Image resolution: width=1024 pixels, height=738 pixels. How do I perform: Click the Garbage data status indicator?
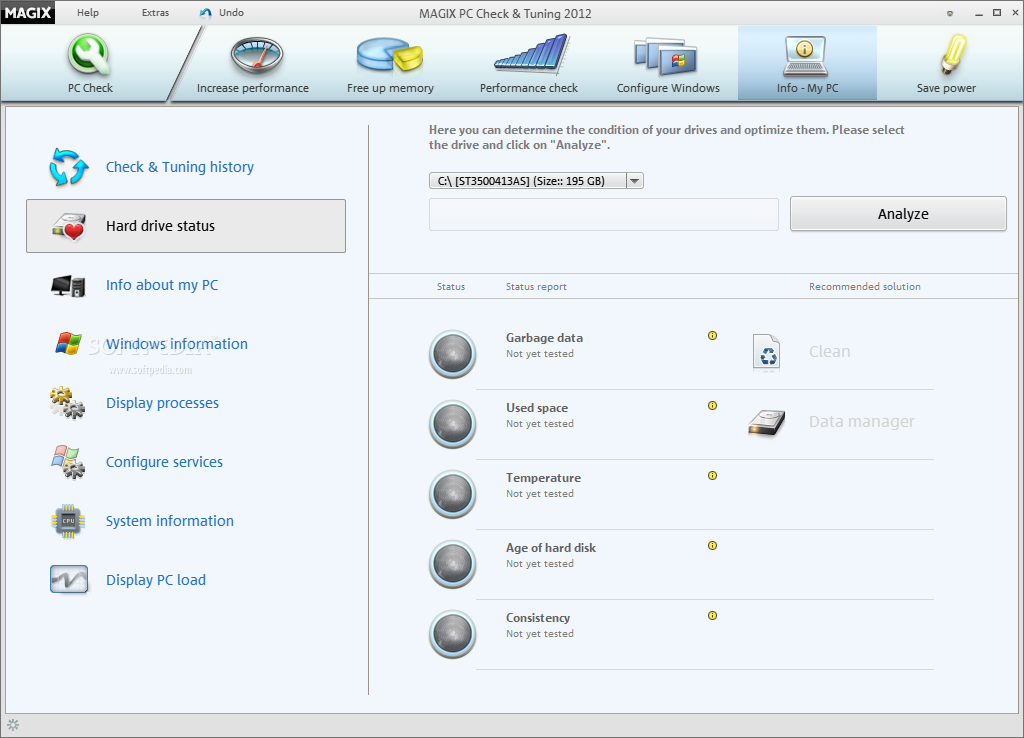452,354
